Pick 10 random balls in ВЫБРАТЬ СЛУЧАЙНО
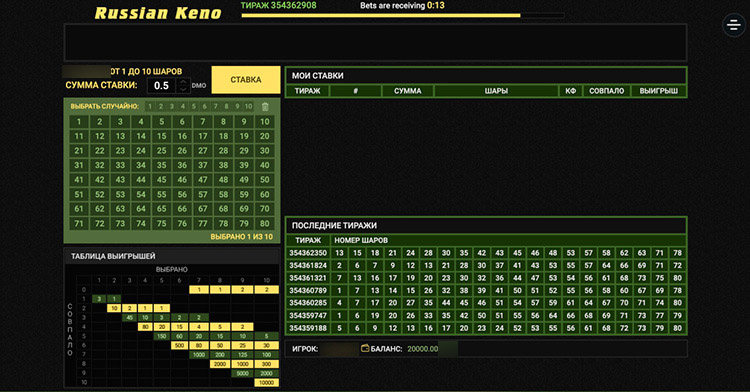 pos(248,106)
